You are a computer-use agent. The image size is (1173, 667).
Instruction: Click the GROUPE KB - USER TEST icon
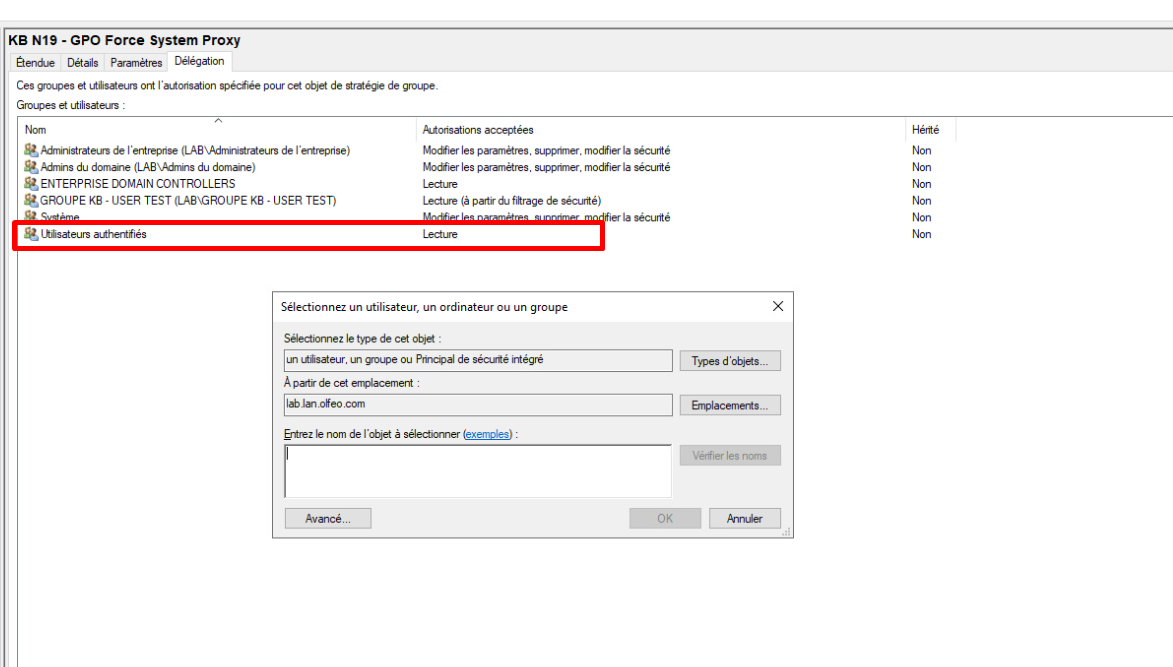pos(31,201)
